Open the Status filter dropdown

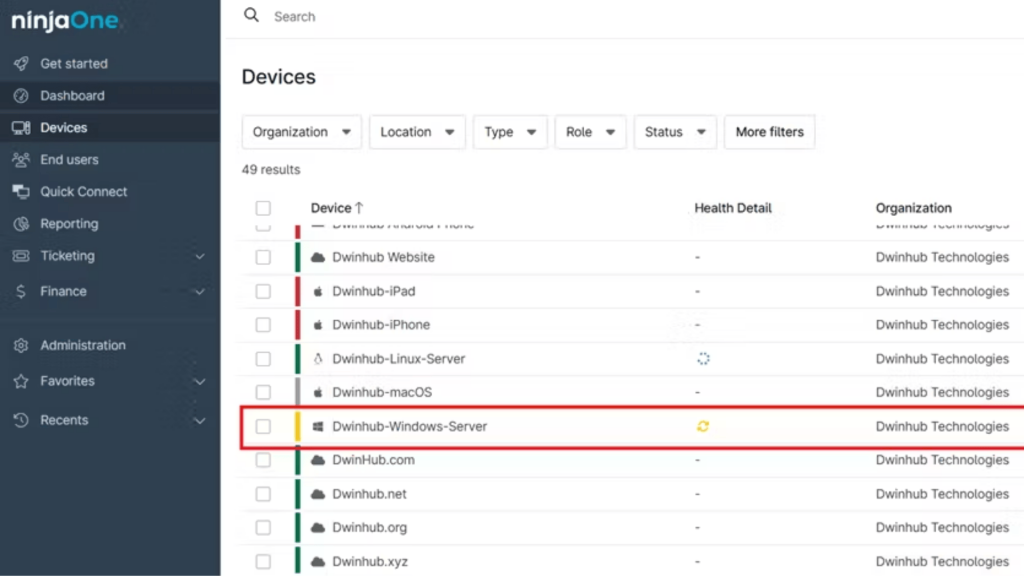coord(675,131)
